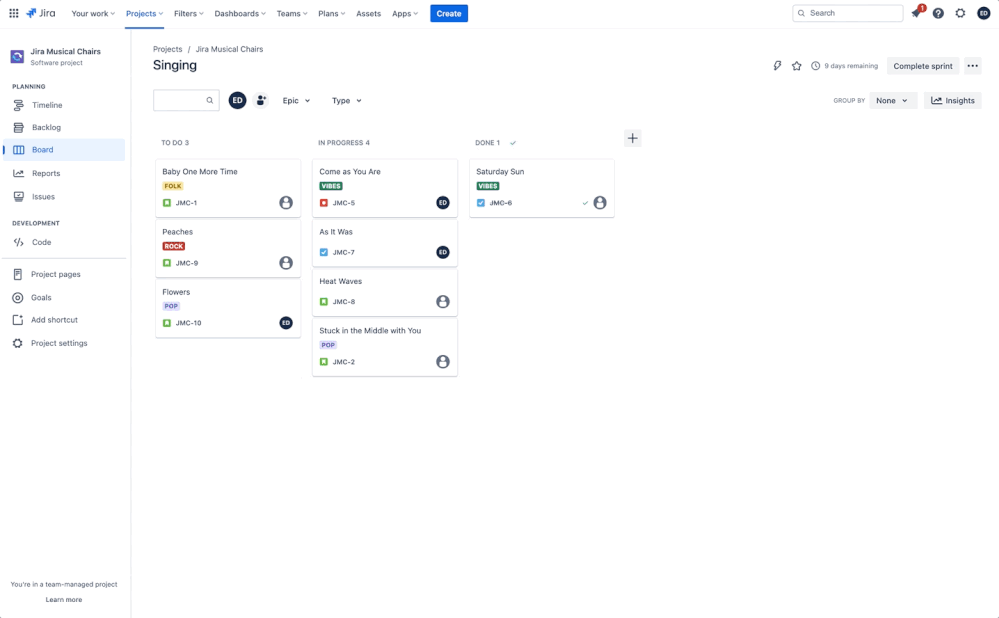Open Reports in sidebar
Image resolution: width=999 pixels, height=618 pixels.
pos(64,173)
